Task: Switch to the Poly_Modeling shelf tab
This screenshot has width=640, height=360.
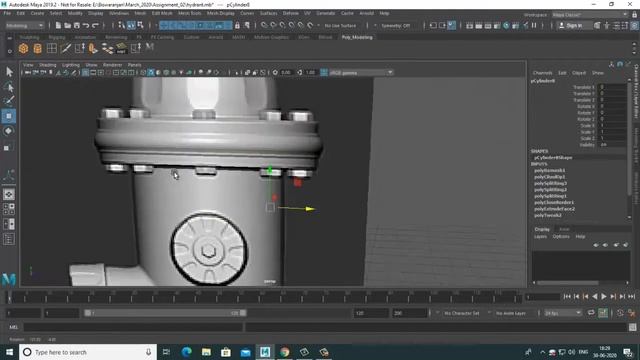Action: 357,37
